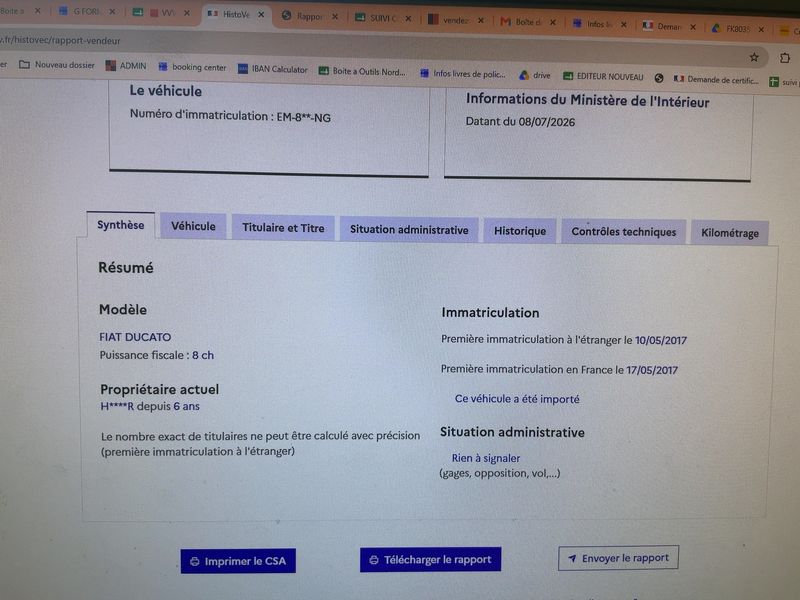This screenshot has width=800, height=600.
Task: Select the Véhicule tab
Action: pos(193,226)
